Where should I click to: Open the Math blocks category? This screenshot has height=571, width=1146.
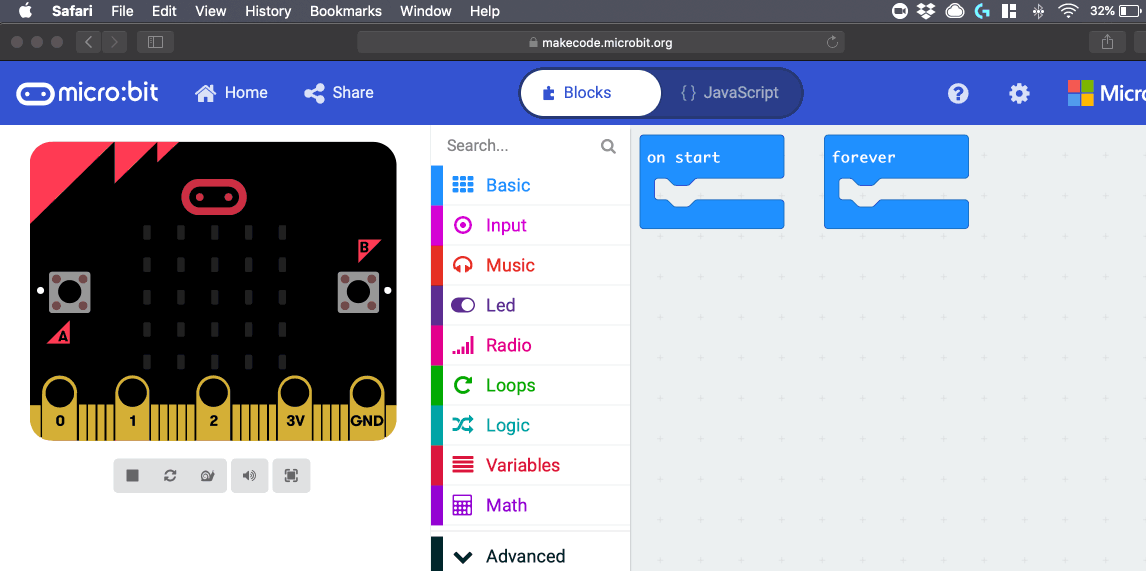pos(531,505)
